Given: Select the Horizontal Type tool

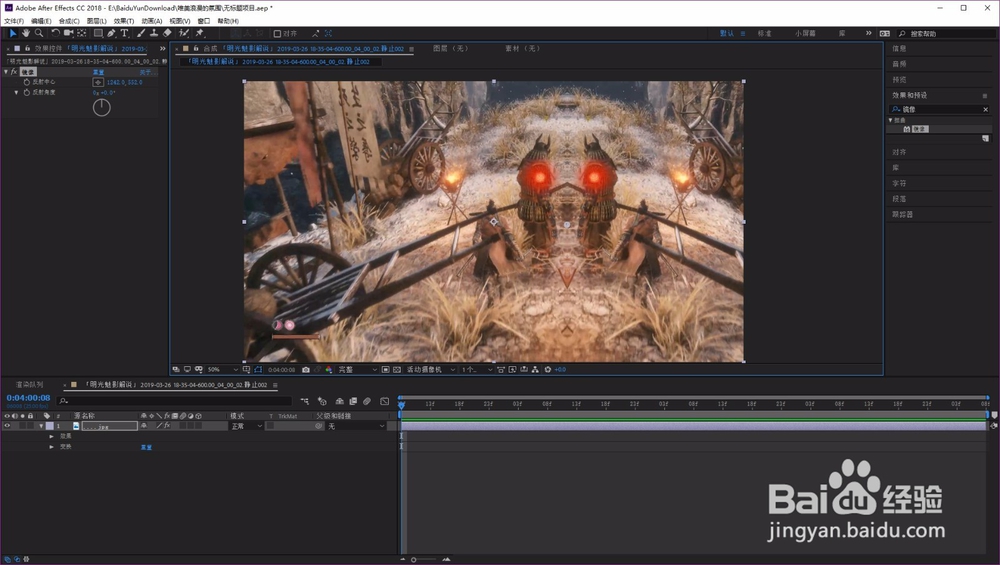Looking at the screenshot, I should click(x=124, y=33).
